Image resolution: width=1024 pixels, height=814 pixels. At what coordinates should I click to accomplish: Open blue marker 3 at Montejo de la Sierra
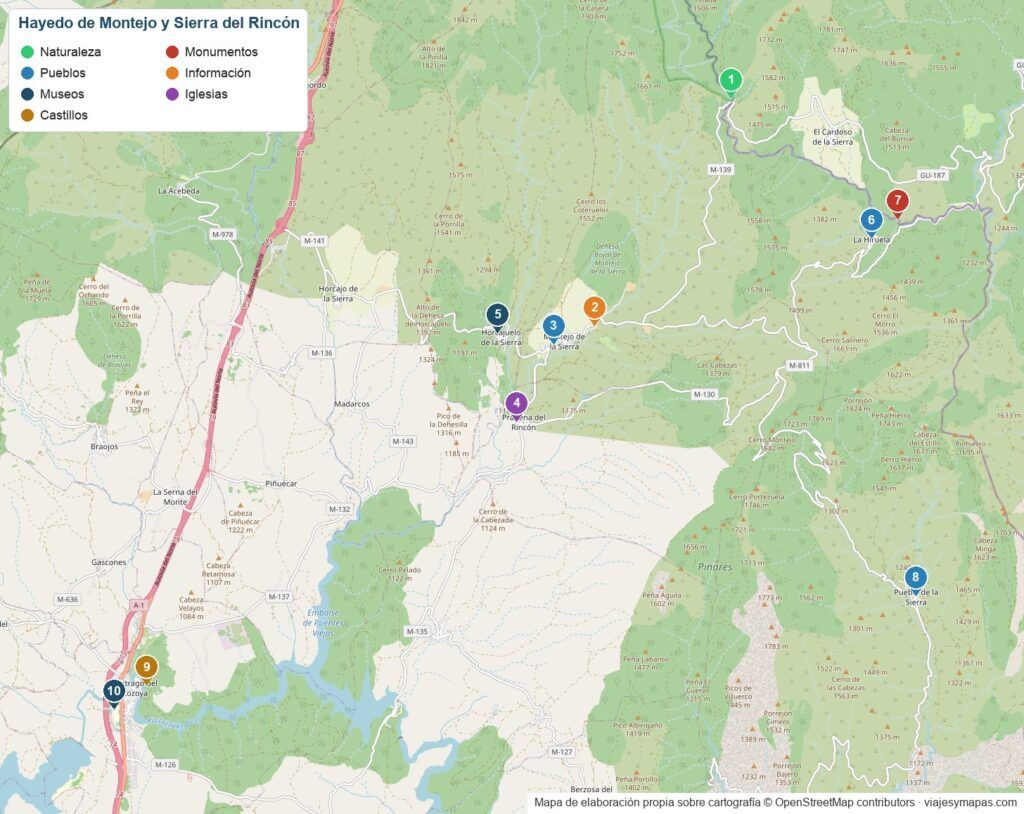(x=554, y=327)
